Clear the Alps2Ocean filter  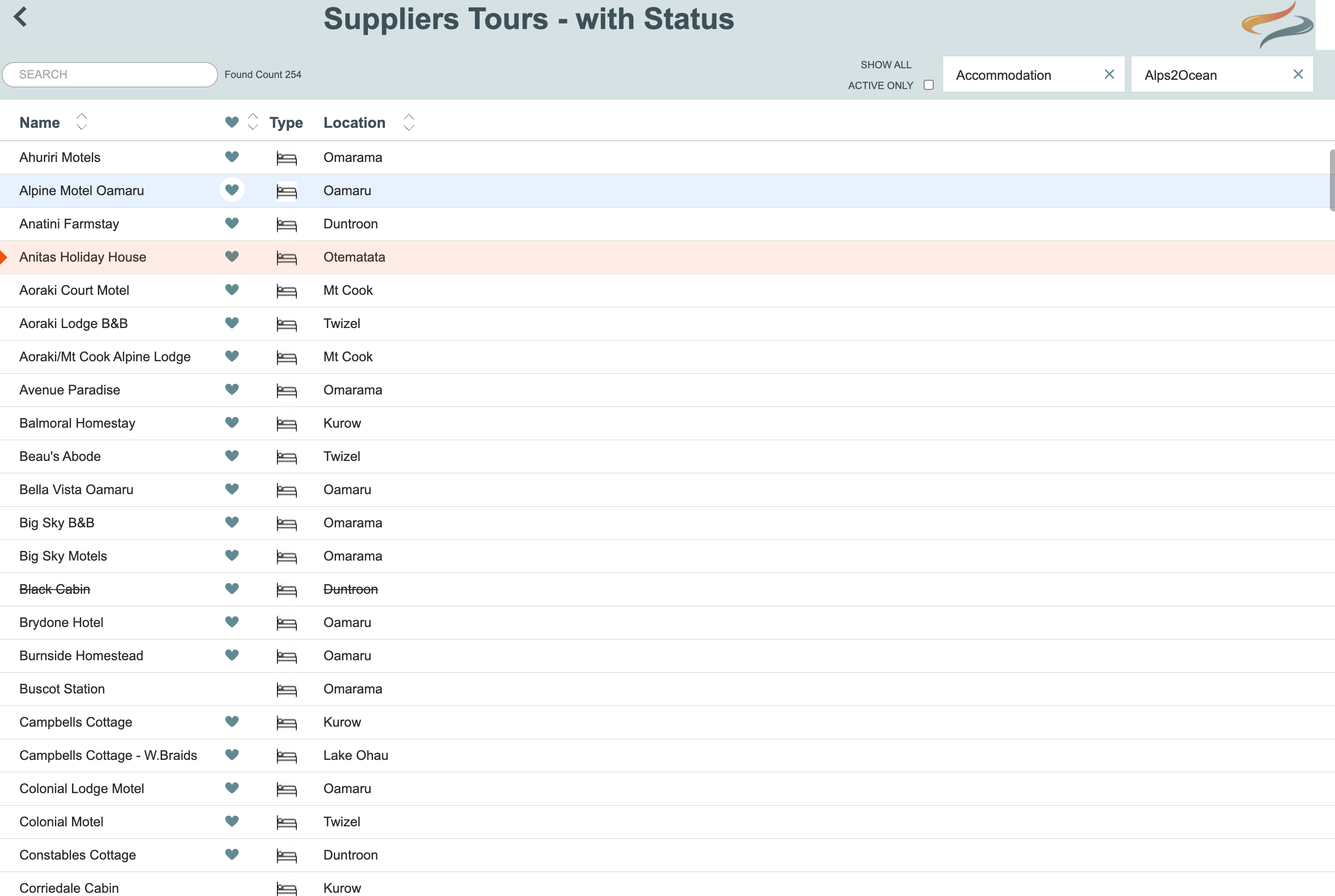coord(1298,74)
